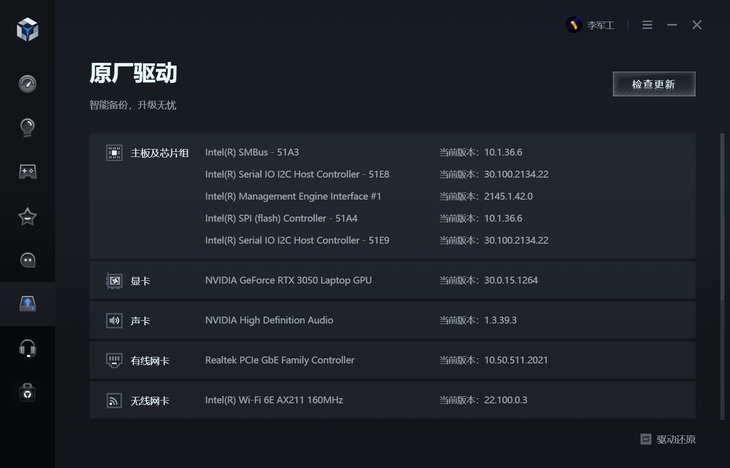Open 驱动还原 driver restore link
Image resolution: width=730 pixels, height=468 pixels.
[668, 439]
